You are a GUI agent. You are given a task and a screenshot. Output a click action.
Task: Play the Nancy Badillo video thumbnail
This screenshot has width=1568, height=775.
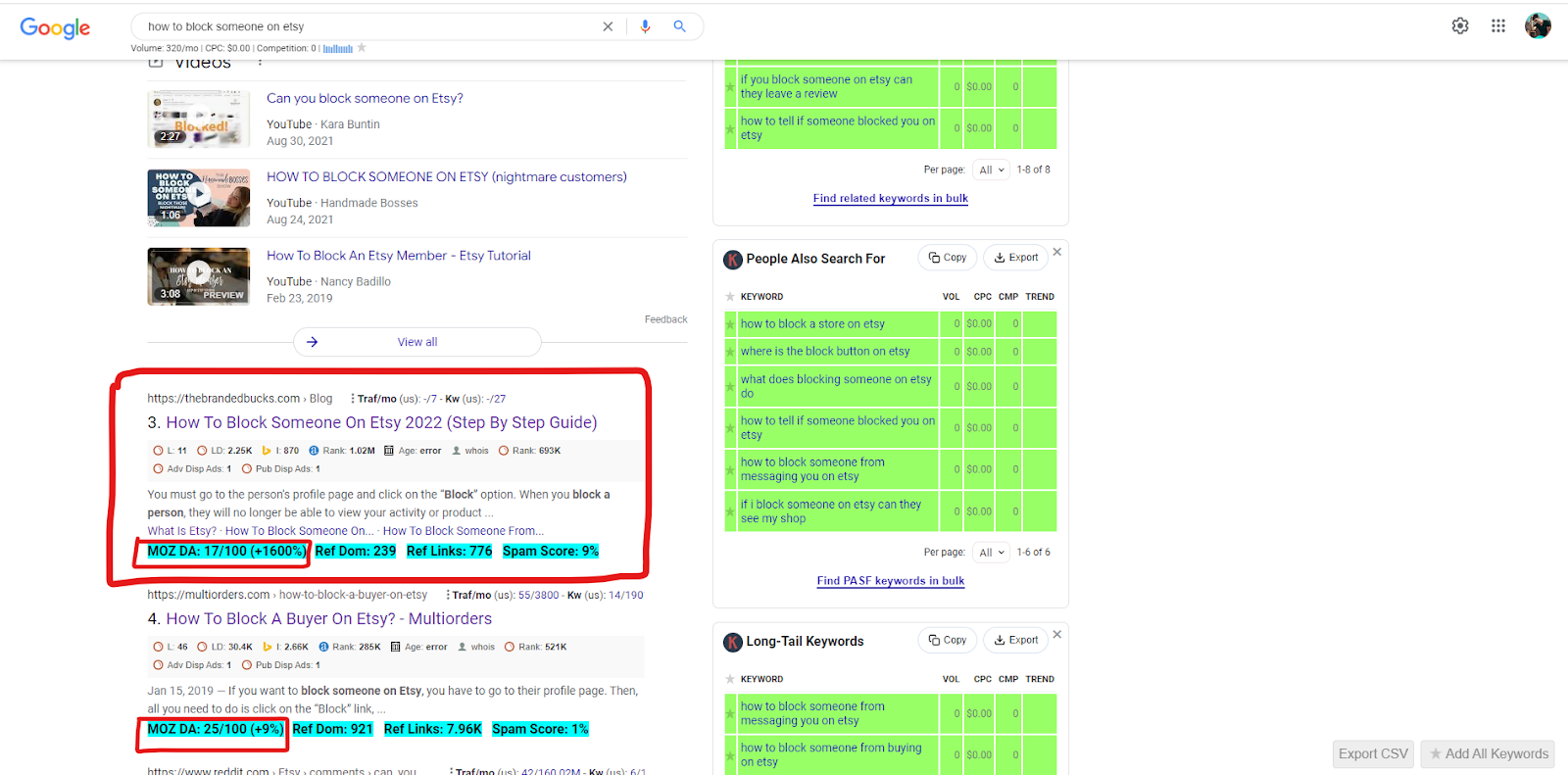pyautogui.click(x=199, y=276)
